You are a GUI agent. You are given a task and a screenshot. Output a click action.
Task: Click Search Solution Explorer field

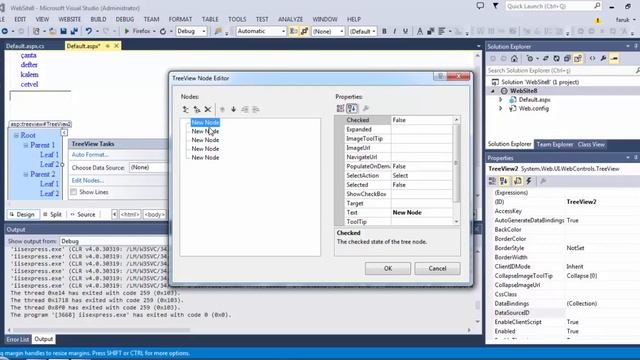tap(561, 71)
